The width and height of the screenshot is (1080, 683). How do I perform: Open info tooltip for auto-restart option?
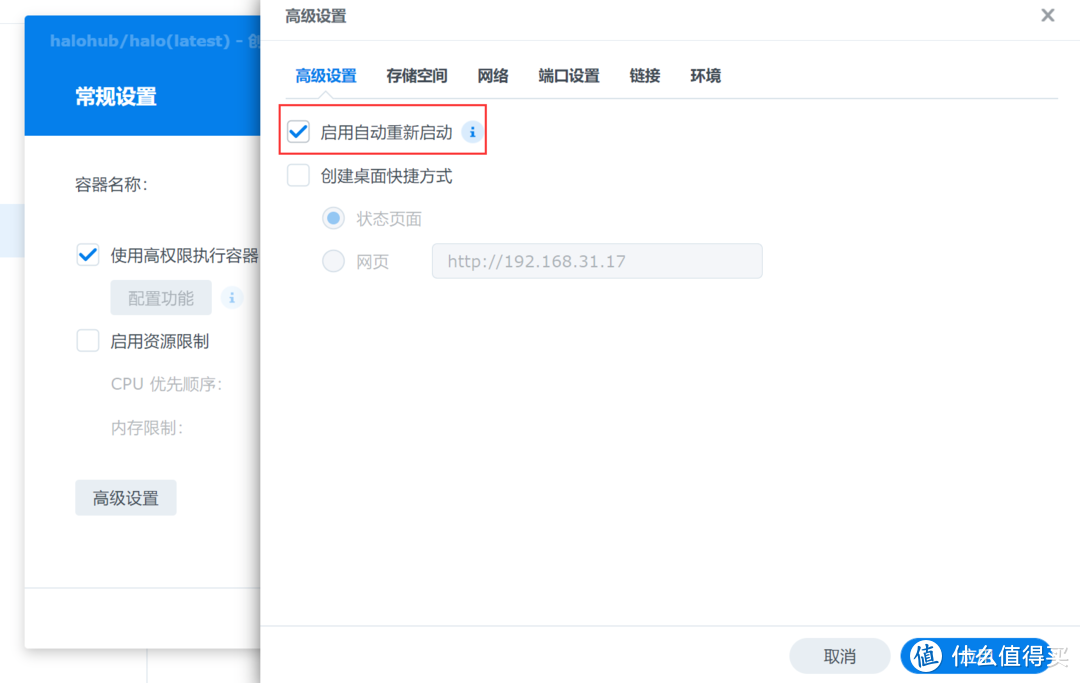472,132
